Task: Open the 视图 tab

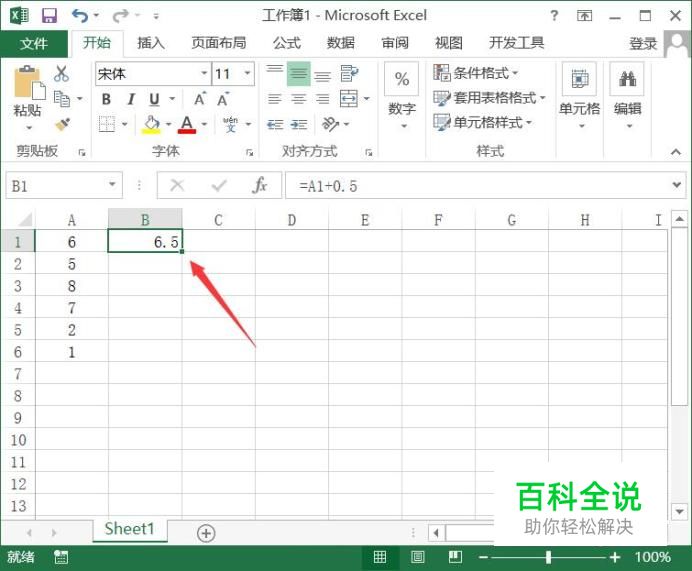Action: 449,43
